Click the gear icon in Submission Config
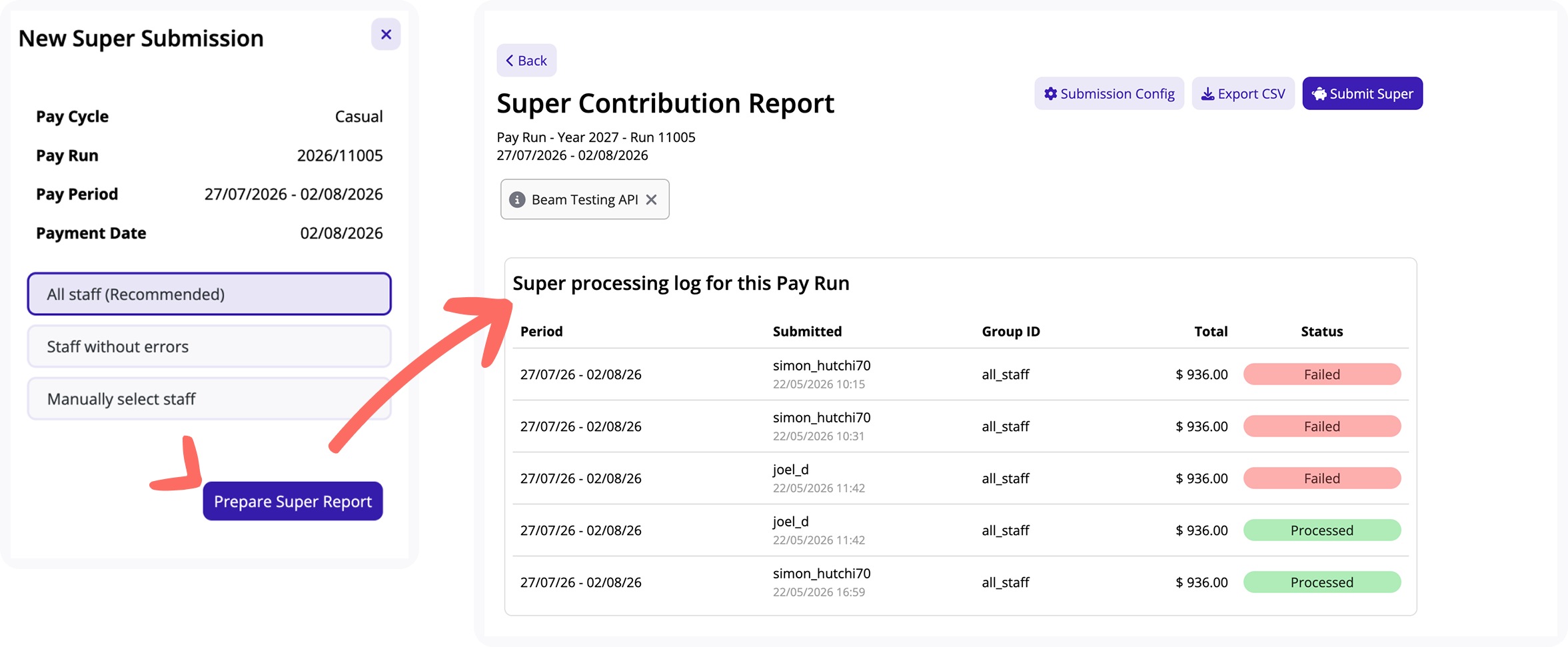The height and width of the screenshot is (647, 1568). point(1050,94)
